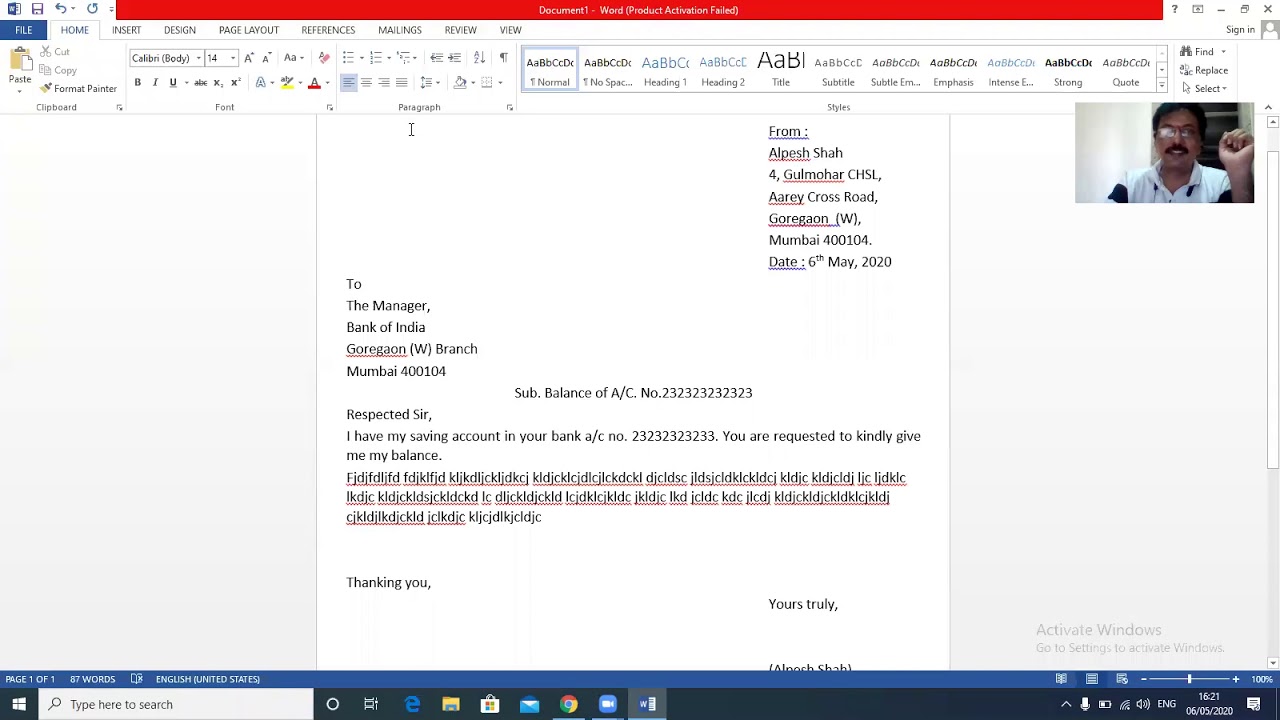Increase font size with Grow Font icon
1280x720 pixels.
(x=249, y=58)
